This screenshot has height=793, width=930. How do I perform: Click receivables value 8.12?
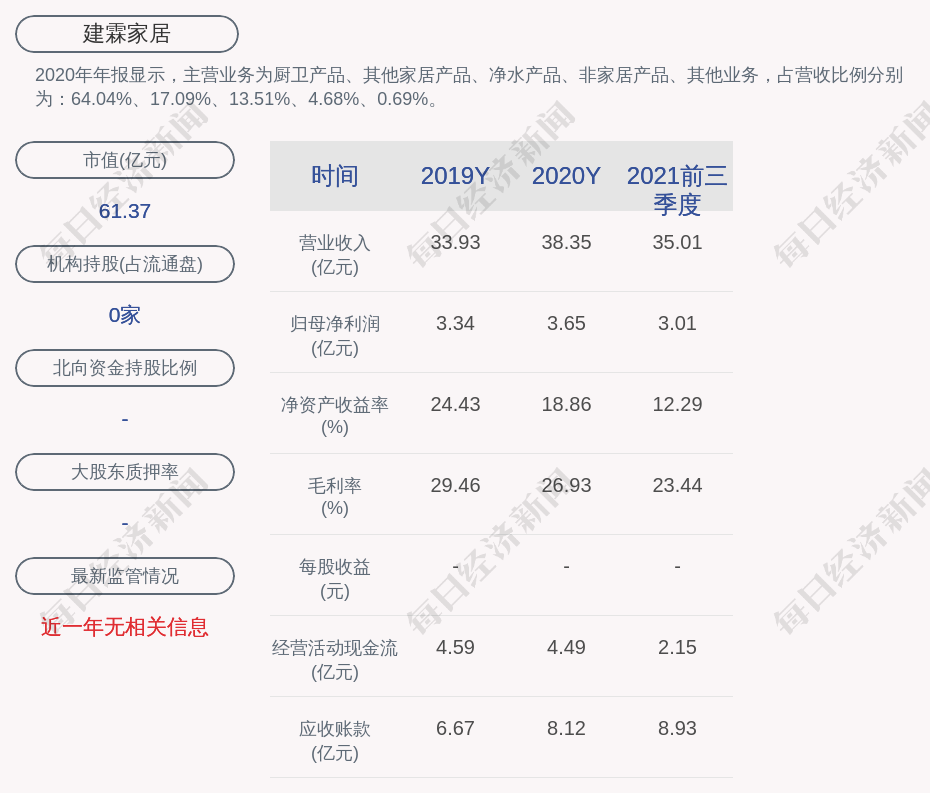coord(566,728)
